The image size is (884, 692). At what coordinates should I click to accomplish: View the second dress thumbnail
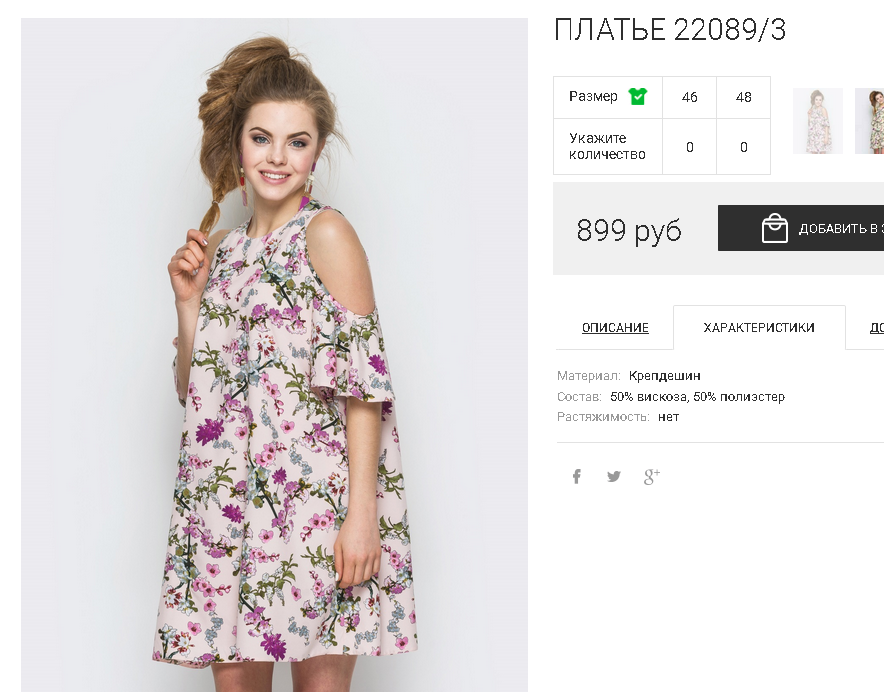coord(870,121)
